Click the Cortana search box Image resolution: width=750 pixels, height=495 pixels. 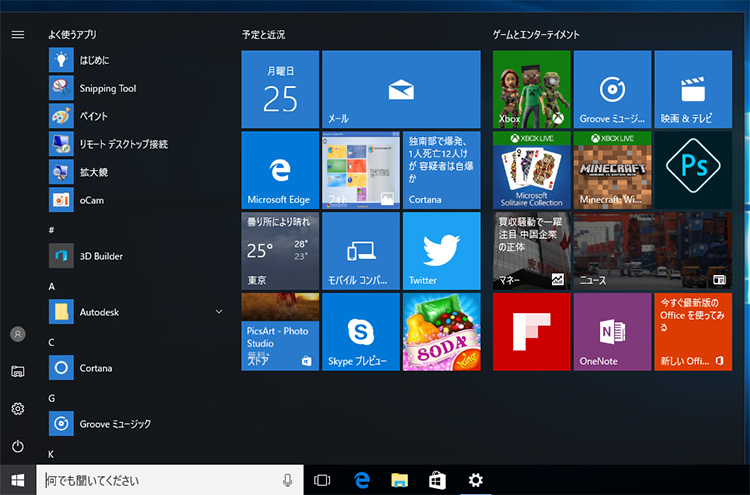tap(160, 481)
